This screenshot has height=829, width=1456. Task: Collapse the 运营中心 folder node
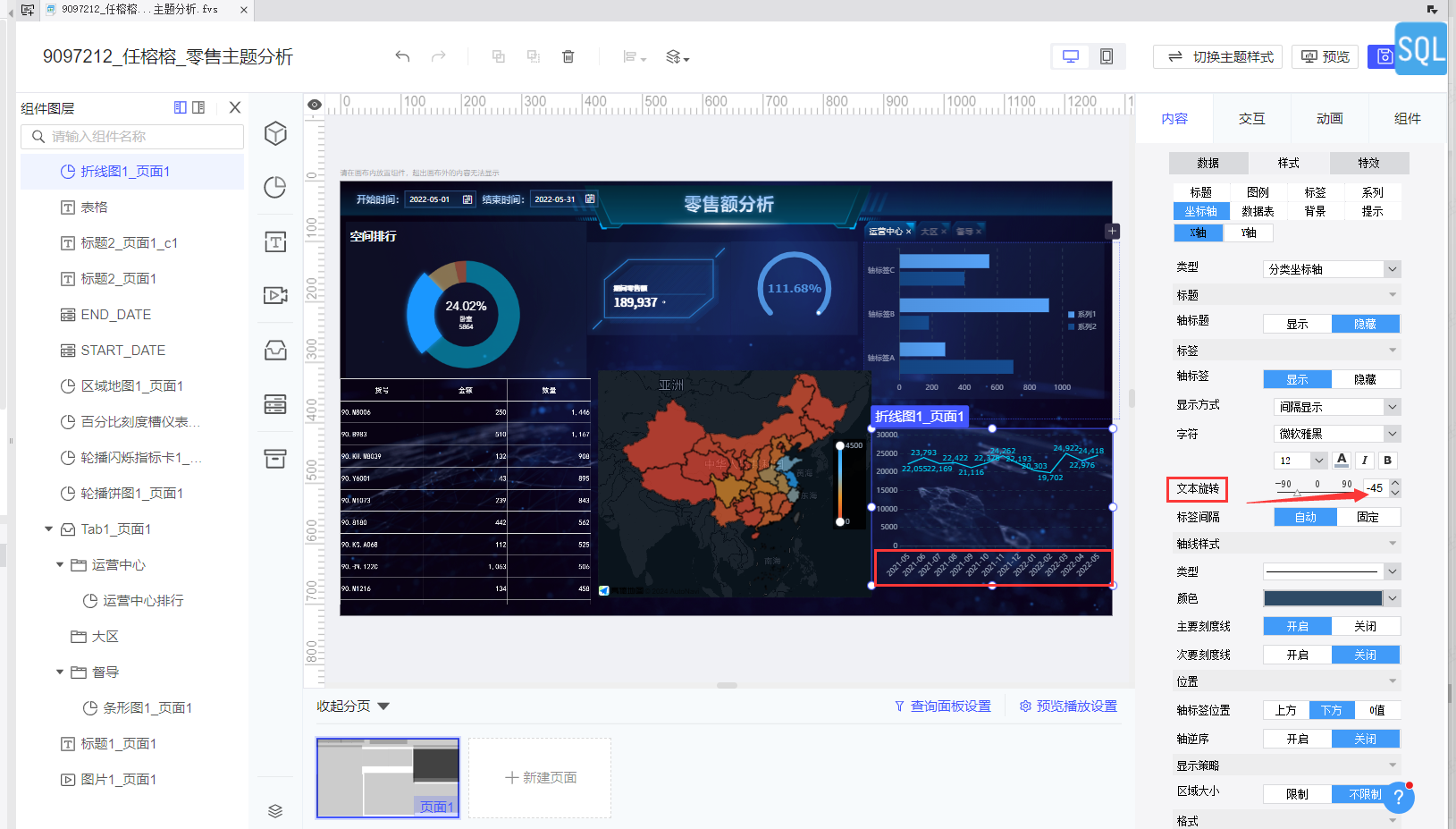point(60,565)
